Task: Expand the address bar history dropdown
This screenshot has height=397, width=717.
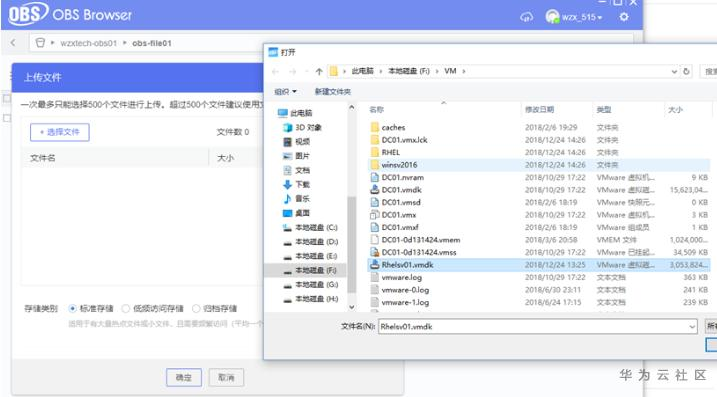Action: [674, 71]
